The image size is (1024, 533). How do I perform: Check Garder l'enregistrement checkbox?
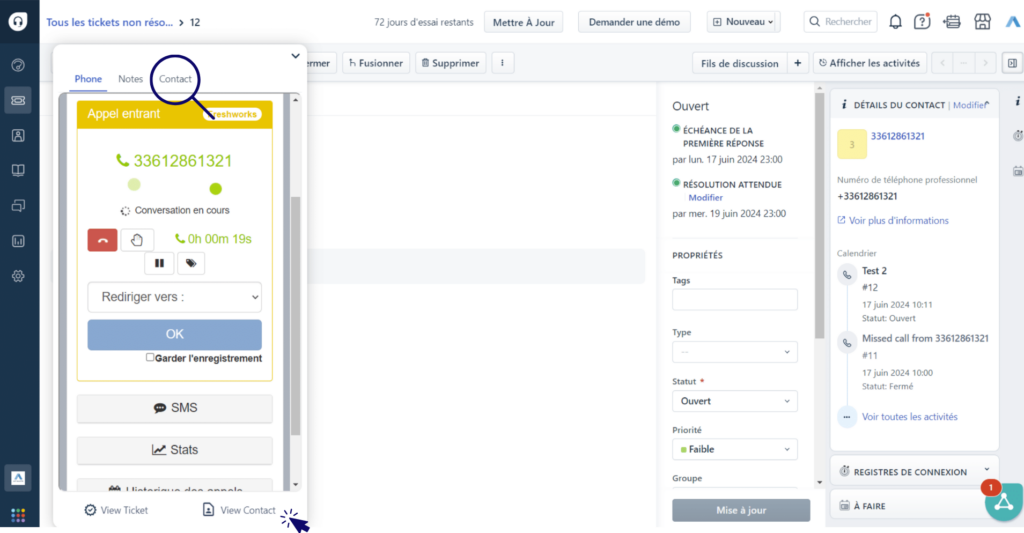pyautogui.click(x=150, y=357)
